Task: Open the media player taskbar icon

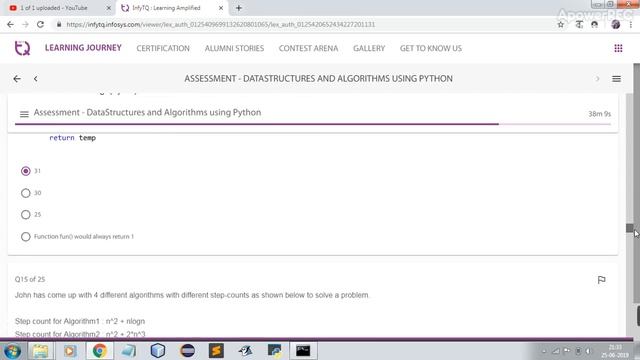Action: 69,351
